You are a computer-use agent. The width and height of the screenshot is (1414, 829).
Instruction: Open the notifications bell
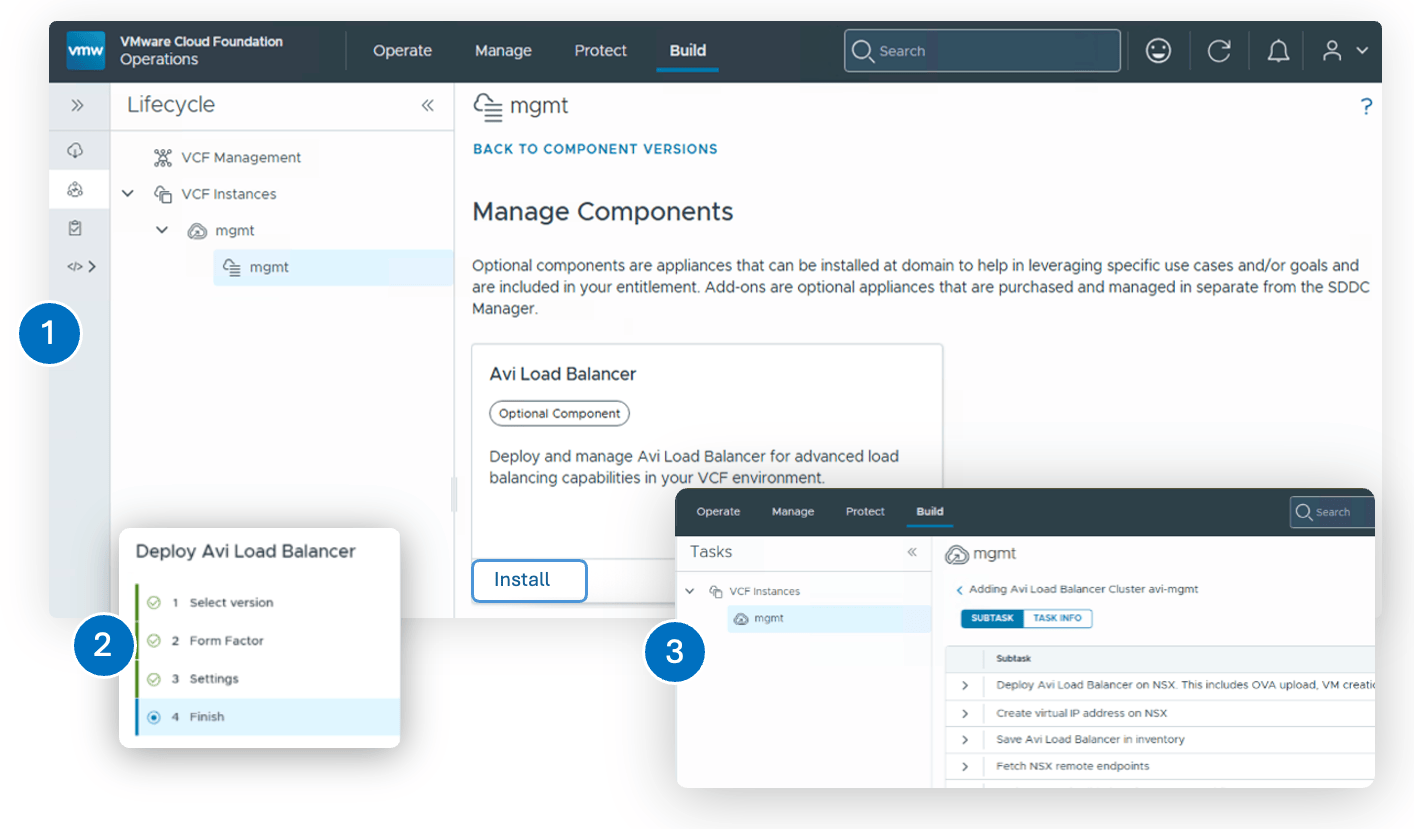(x=1278, y=51)
